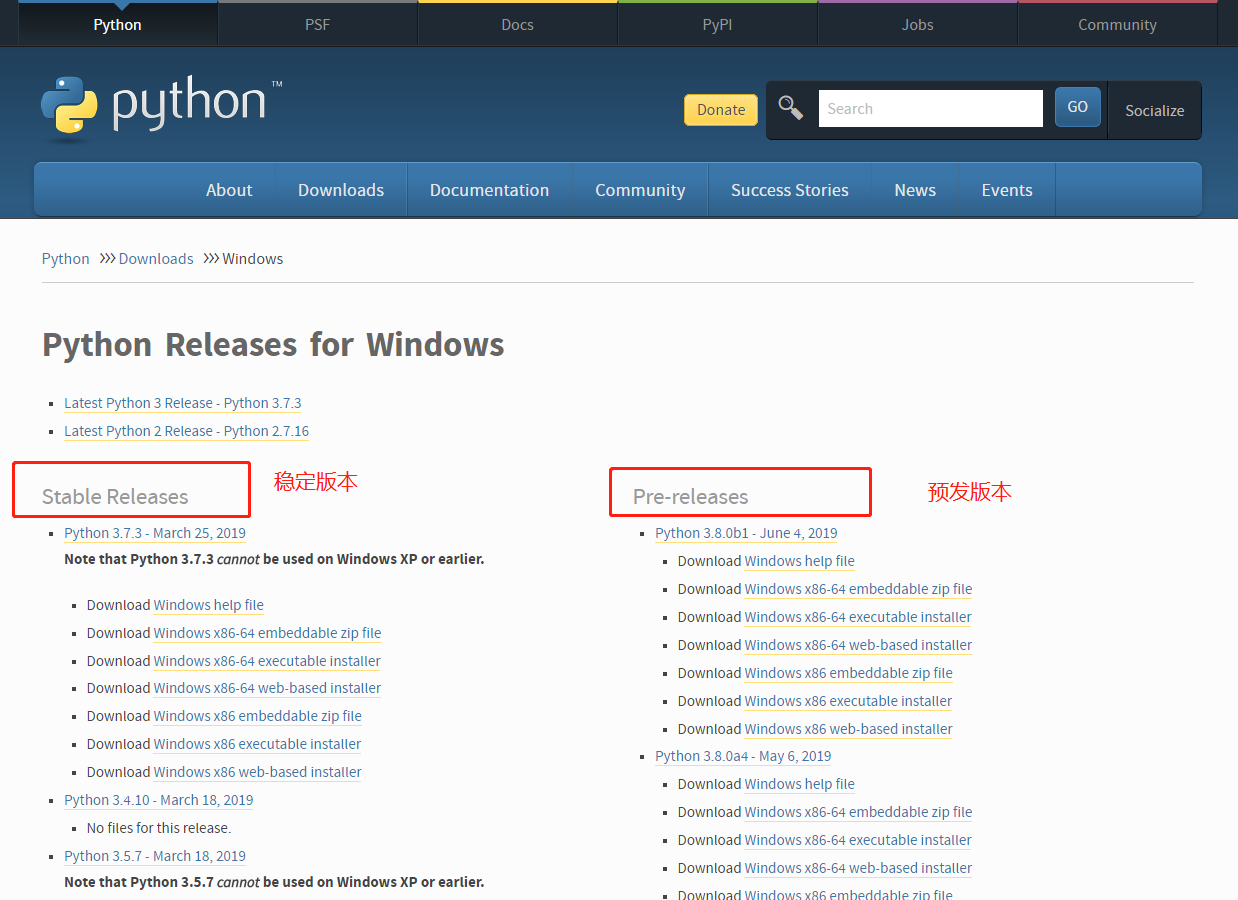The image size is (1238, 900).
Task: Click the Donate button
Action: click(721, 110)
